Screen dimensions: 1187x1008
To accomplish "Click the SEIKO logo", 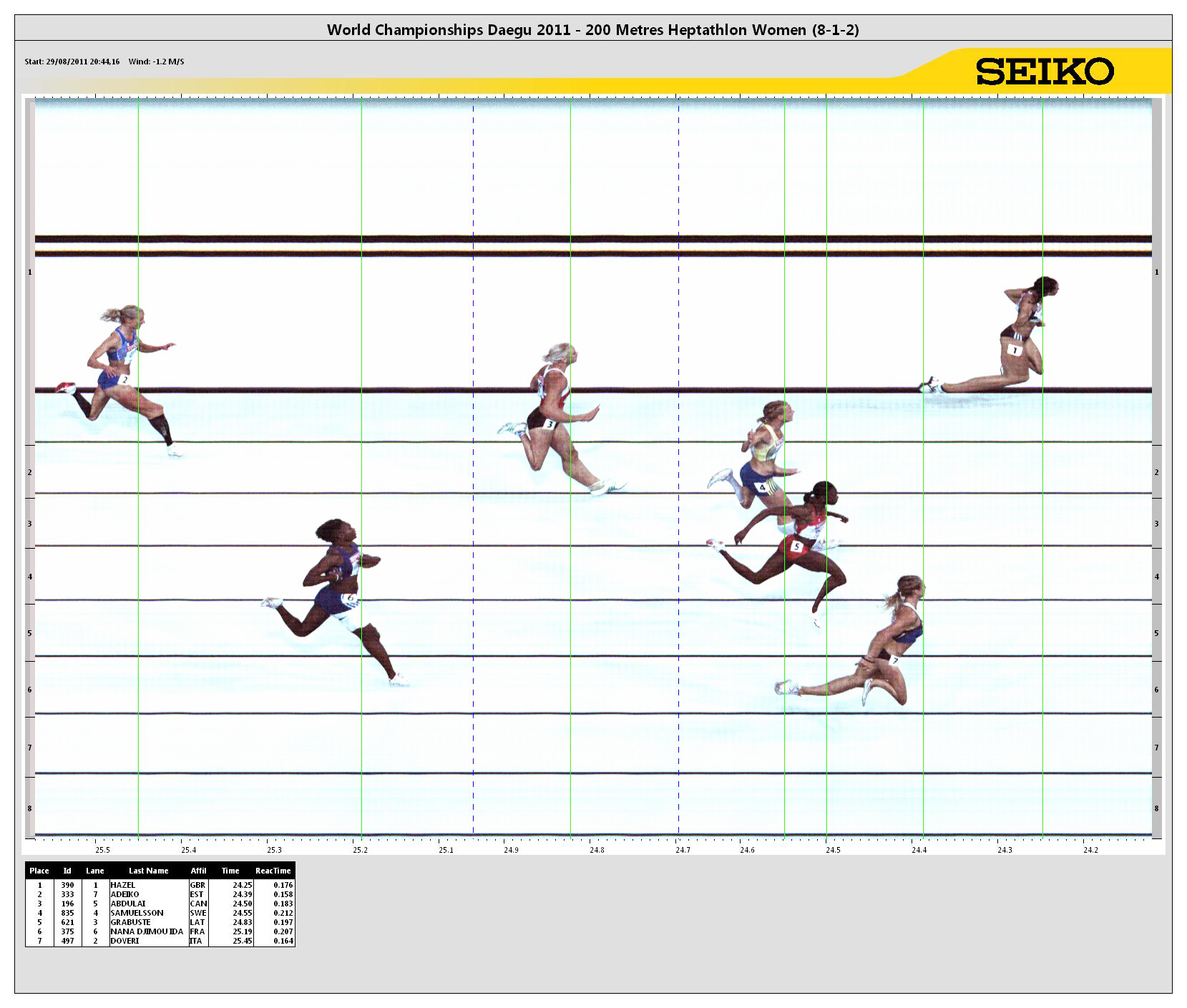I will click(1045, 72).
